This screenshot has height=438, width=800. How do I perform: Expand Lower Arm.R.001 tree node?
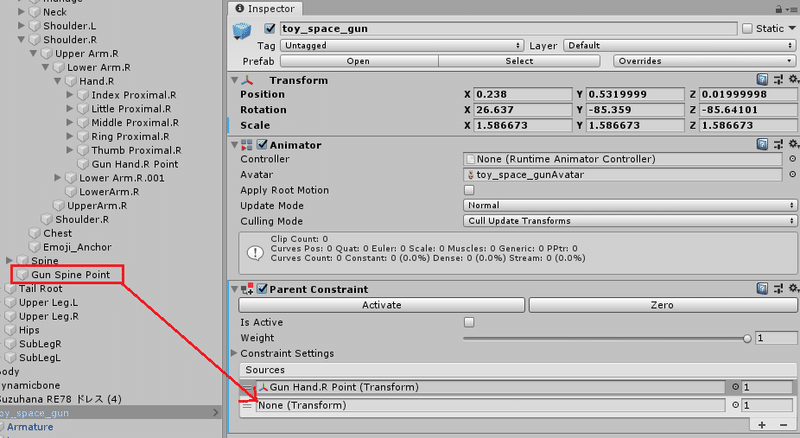coord(58,178)
